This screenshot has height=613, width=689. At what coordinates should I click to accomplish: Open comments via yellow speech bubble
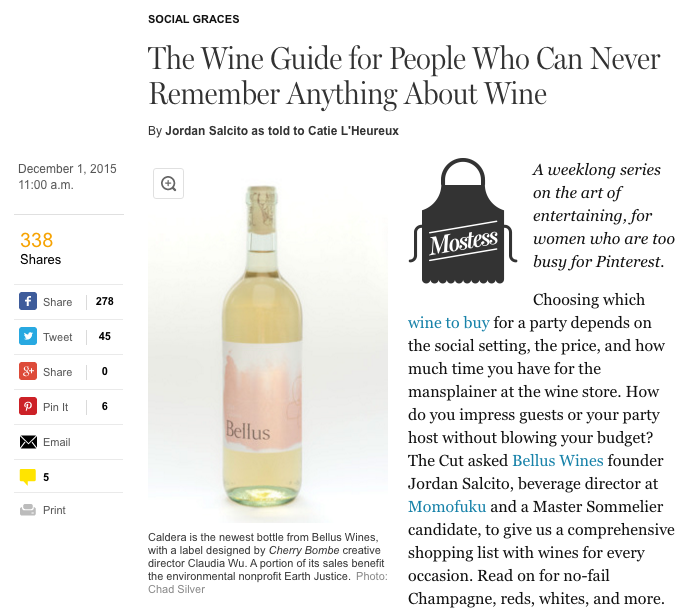pyautogui.click(x=28, y=477)
